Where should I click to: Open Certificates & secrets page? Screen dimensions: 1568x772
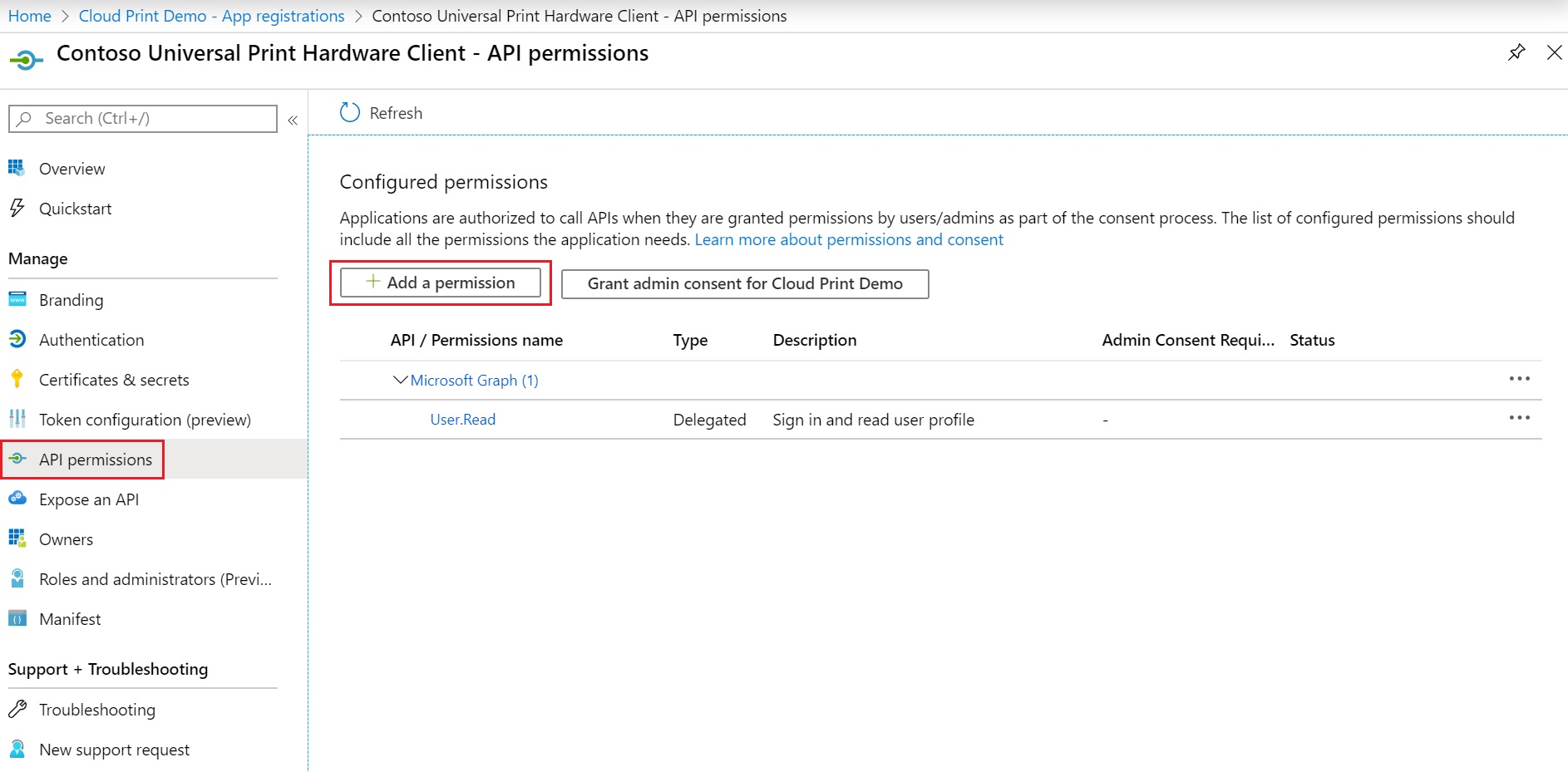click(114, 380)
